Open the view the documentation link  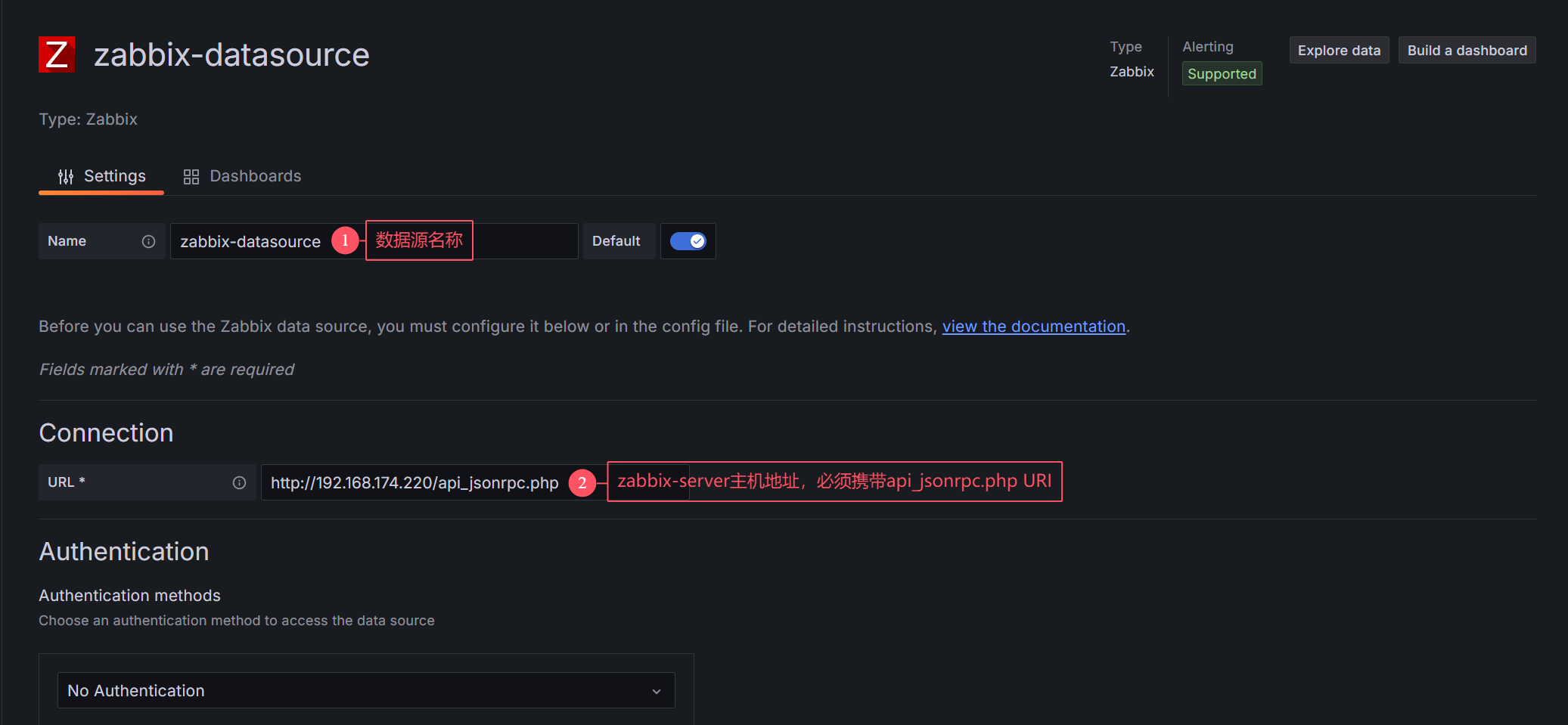(x=1033, y=327)
